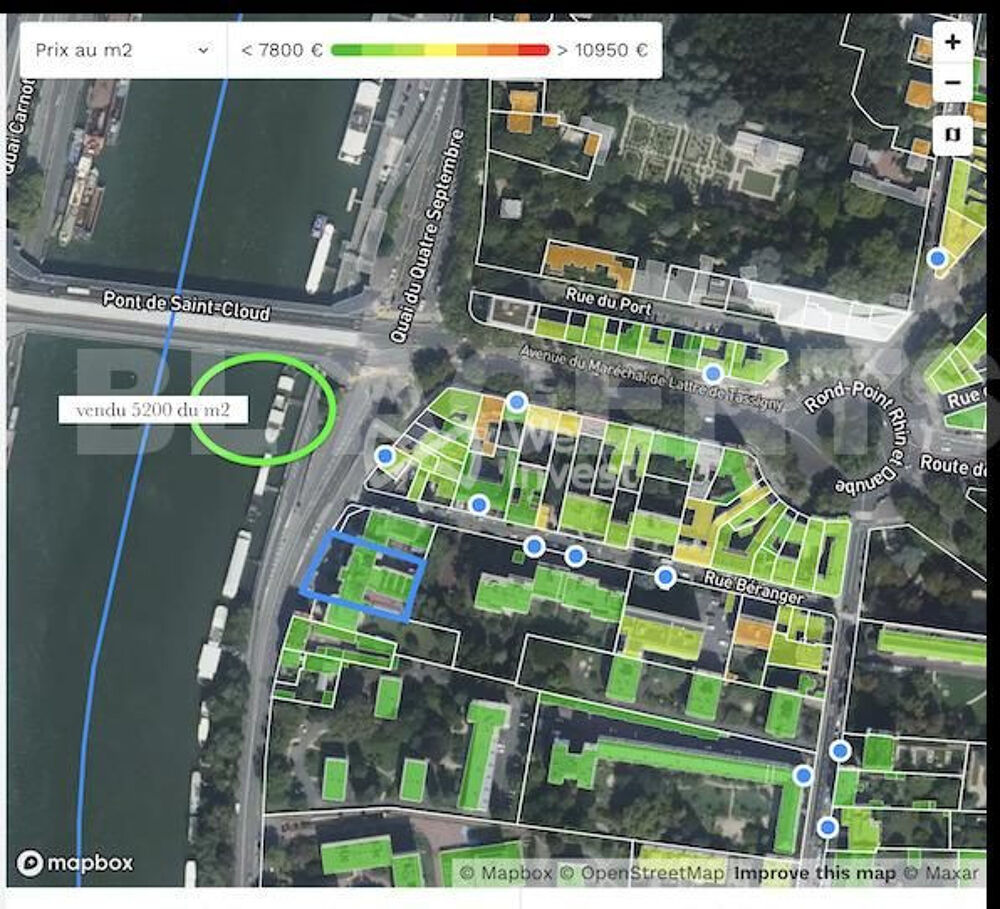Image resolution: width=1000 pixels, height=909 pixels.
Task: Open the © Mapbox attribution link
Action: click(x=505, y=873)
